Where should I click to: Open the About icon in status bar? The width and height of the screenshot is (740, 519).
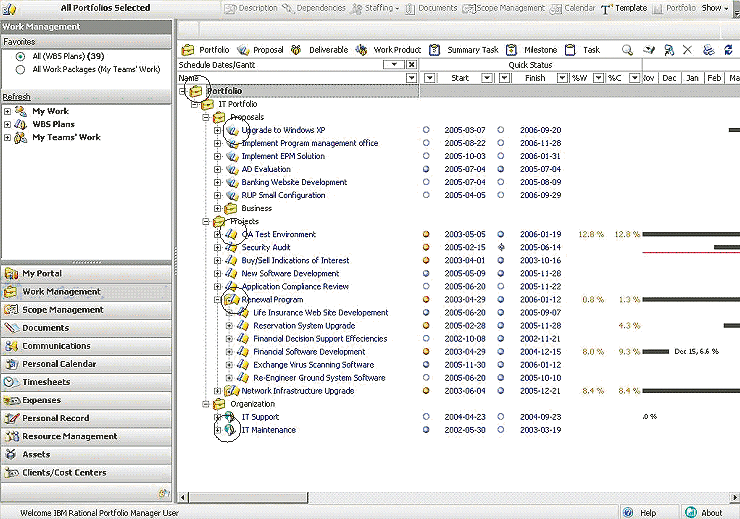pos(690,512)
